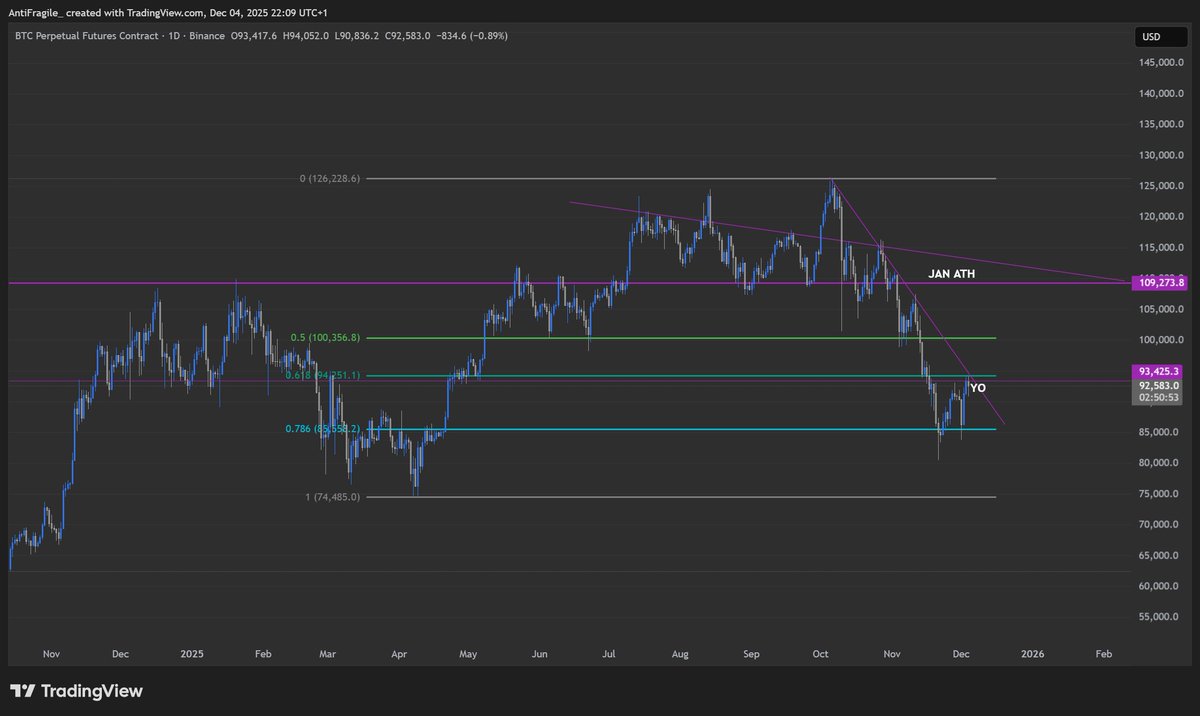Click the current price label 92,583.0

[1160, 385]
